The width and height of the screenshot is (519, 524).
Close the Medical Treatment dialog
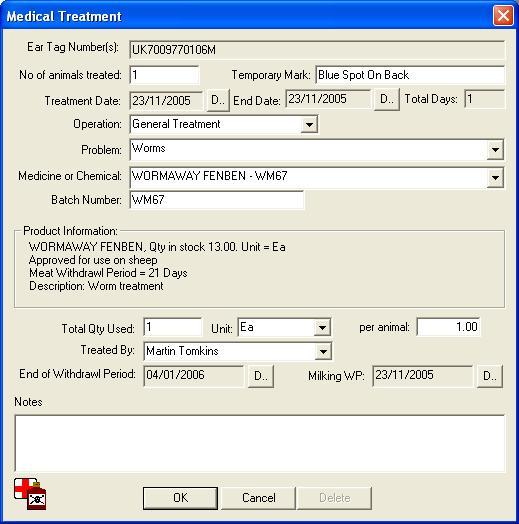[503, 15]
